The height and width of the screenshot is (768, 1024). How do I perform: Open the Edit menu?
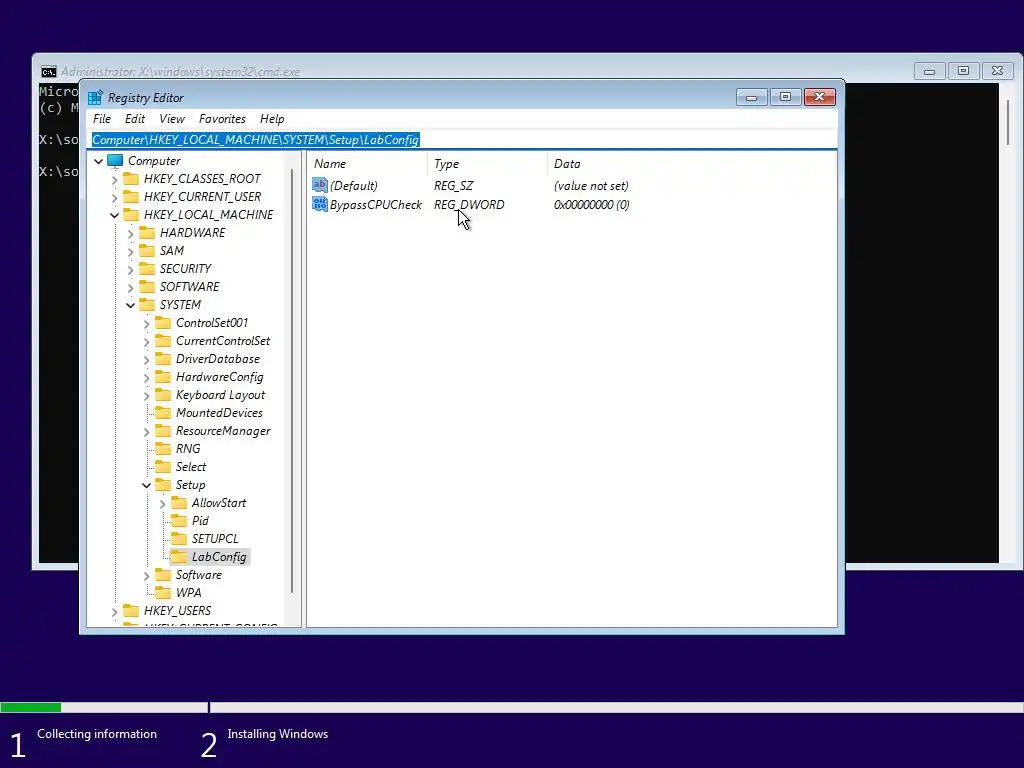click(135, 119)
